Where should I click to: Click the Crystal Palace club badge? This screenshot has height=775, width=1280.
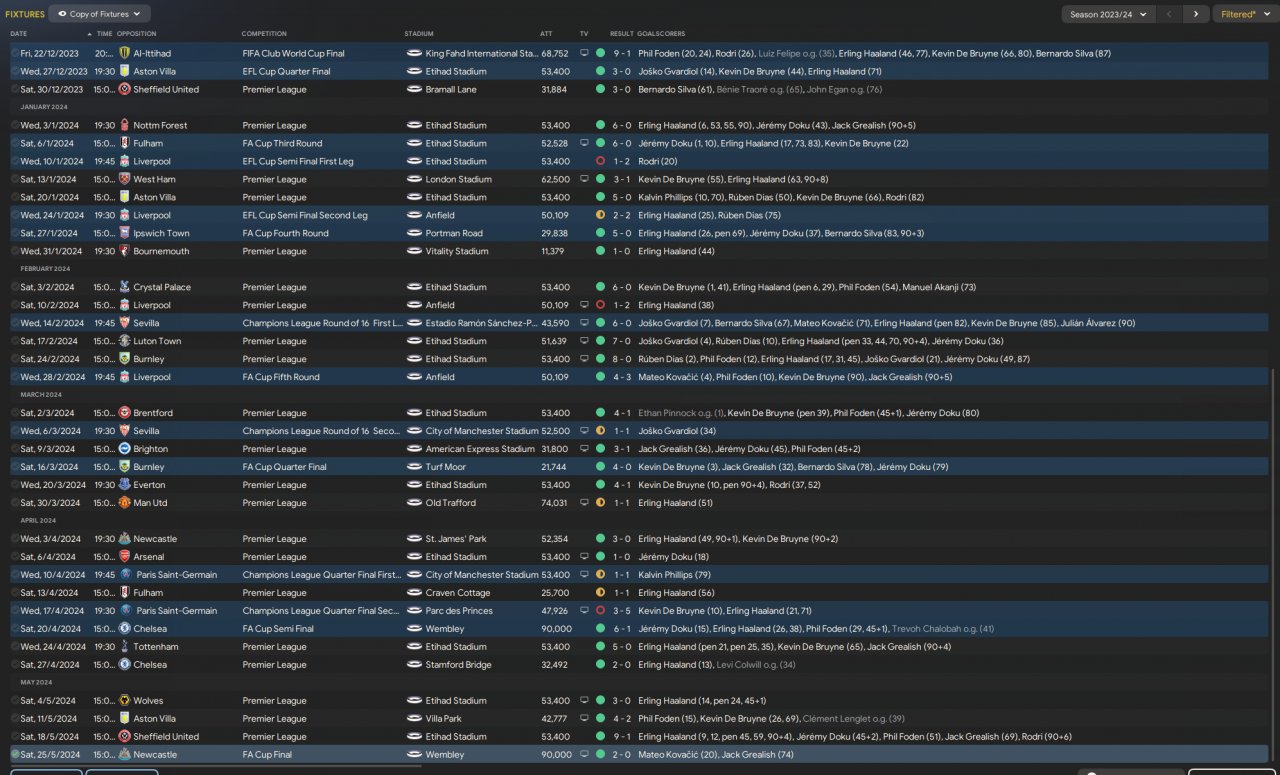pyautogui.click(x=125, y=287)
